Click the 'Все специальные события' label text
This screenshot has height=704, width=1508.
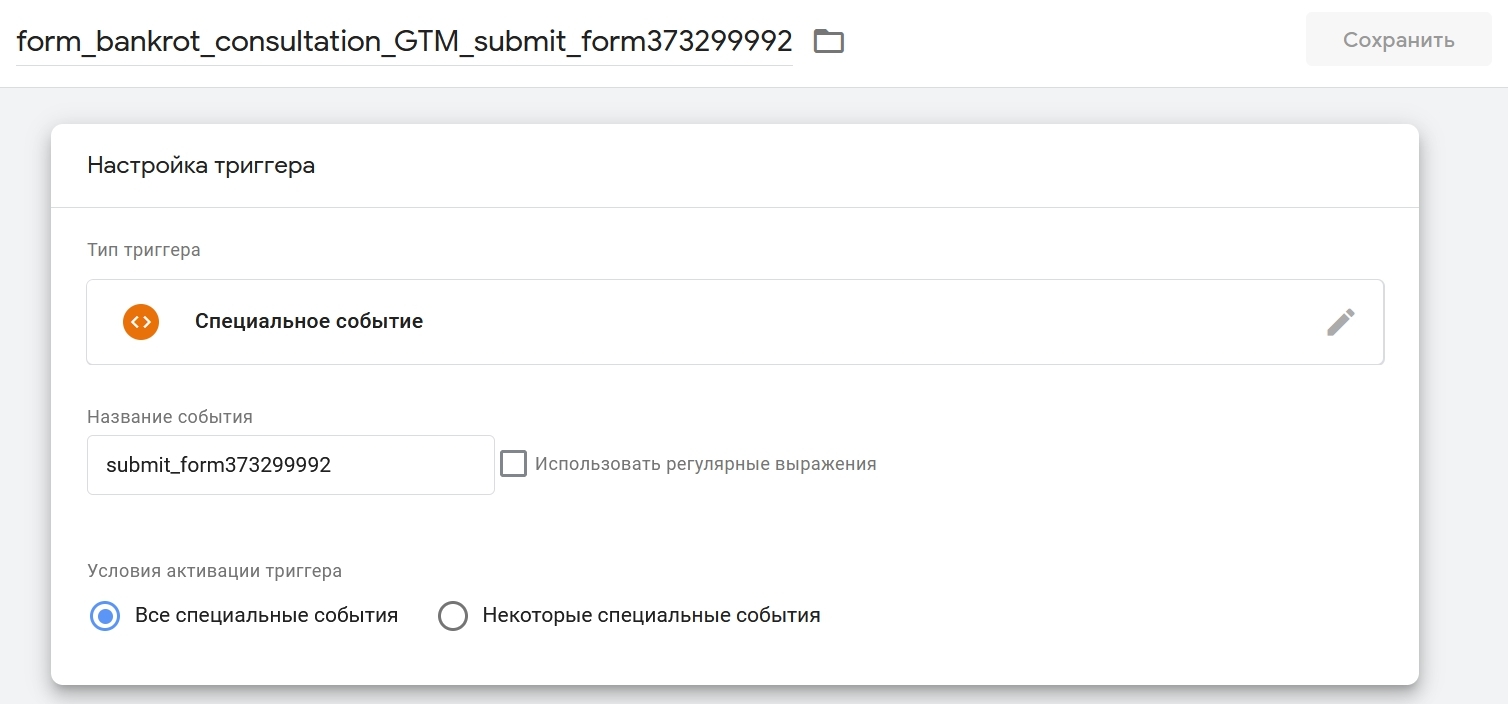(x=266, y=616)
